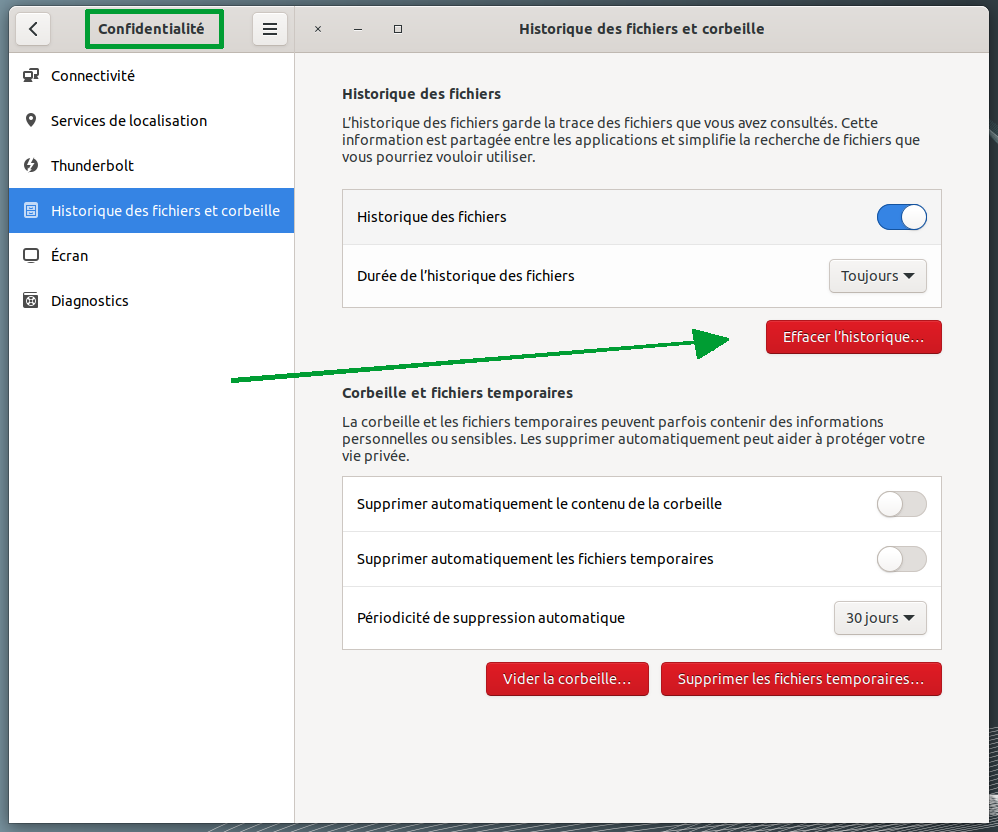
Task: Click the bold Historique des fichiers section heading
Action: [421, 94]
